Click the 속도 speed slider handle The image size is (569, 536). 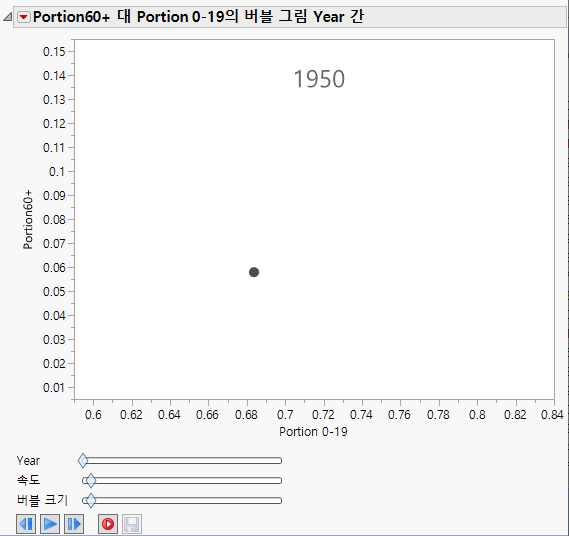[x=91, y=480]
